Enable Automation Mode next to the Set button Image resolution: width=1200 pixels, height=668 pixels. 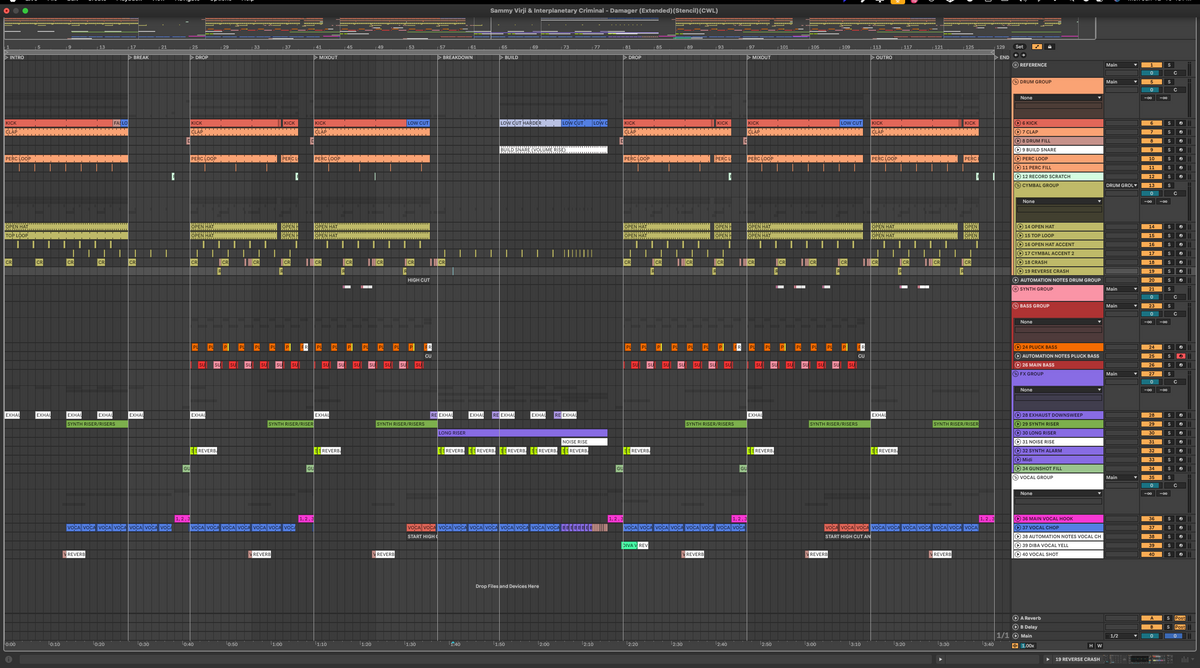coord(1038,47)
